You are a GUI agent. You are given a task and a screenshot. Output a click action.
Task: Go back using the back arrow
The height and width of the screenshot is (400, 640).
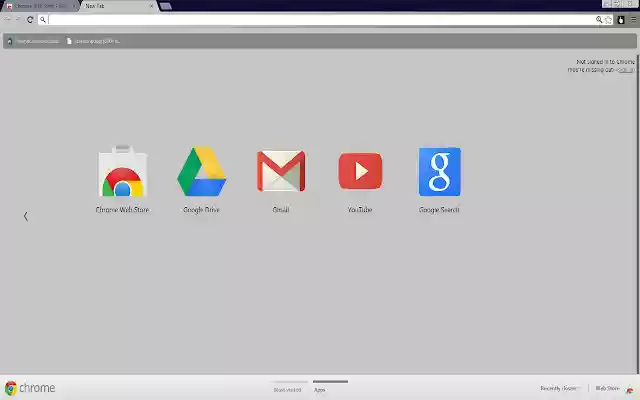pyautogui.click(x=7, y=19)
